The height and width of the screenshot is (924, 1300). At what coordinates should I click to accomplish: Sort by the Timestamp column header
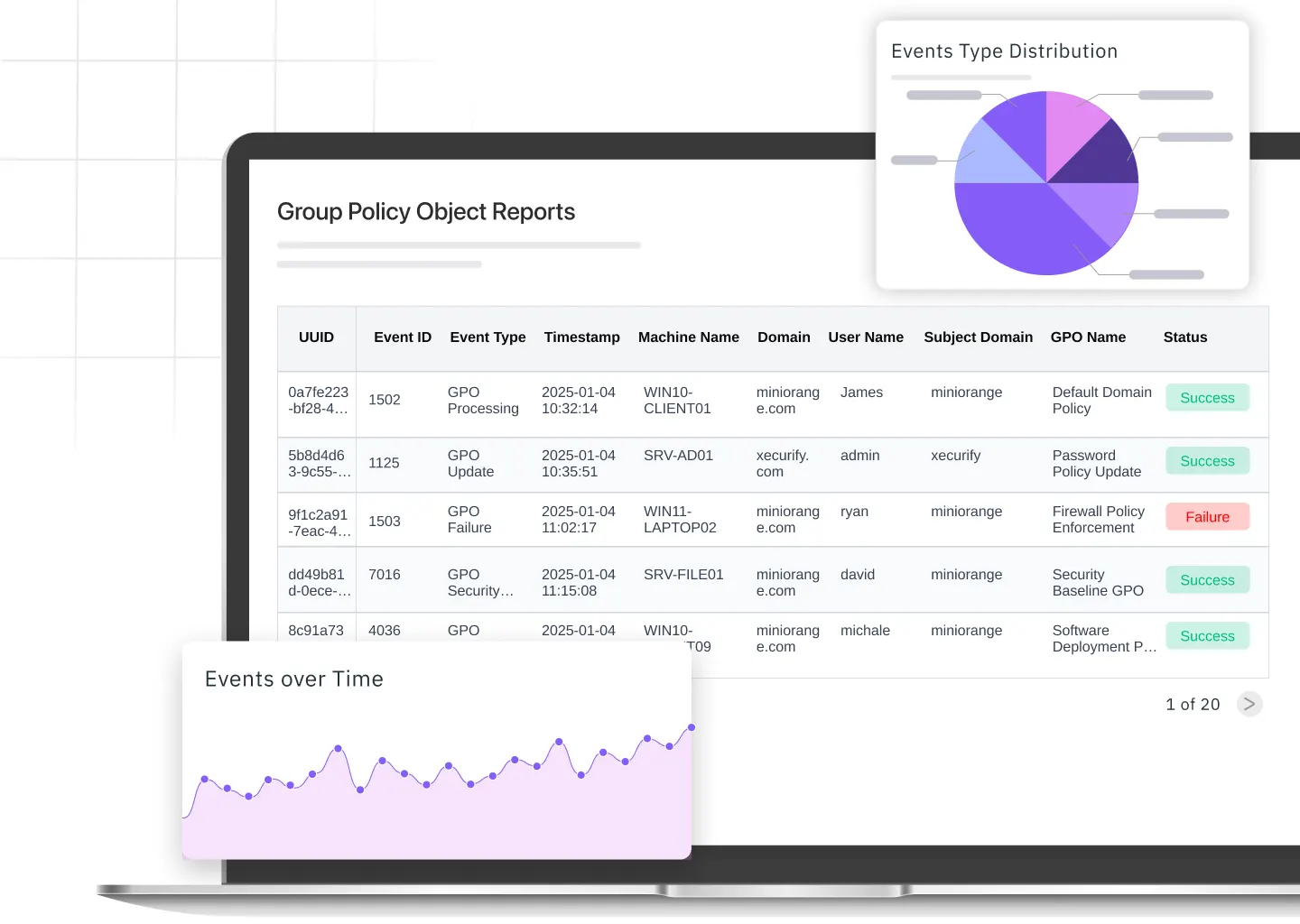click(x=581, y=337)
